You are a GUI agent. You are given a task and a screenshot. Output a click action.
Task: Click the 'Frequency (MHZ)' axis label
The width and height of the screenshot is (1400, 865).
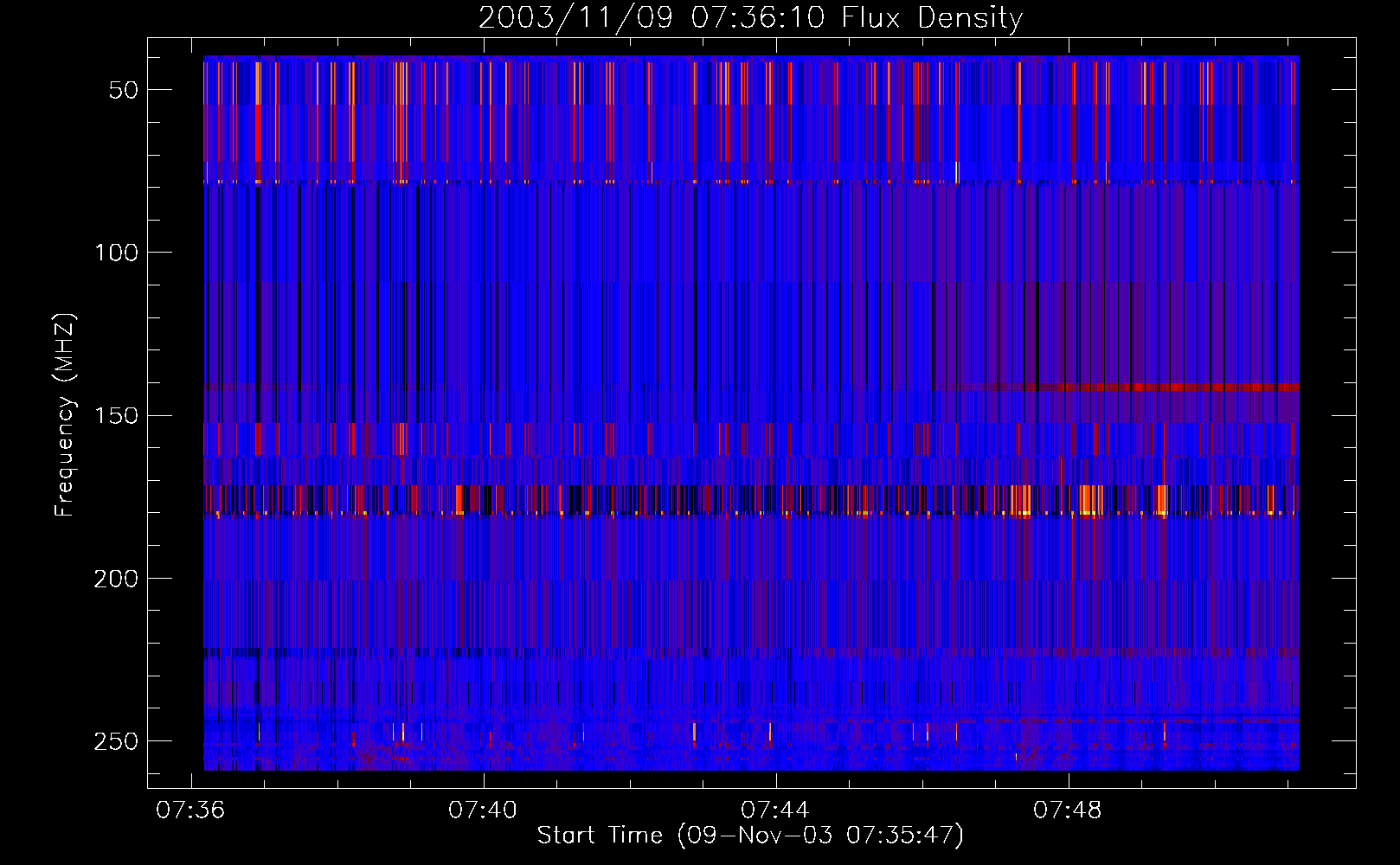click(x=65, y=414)
